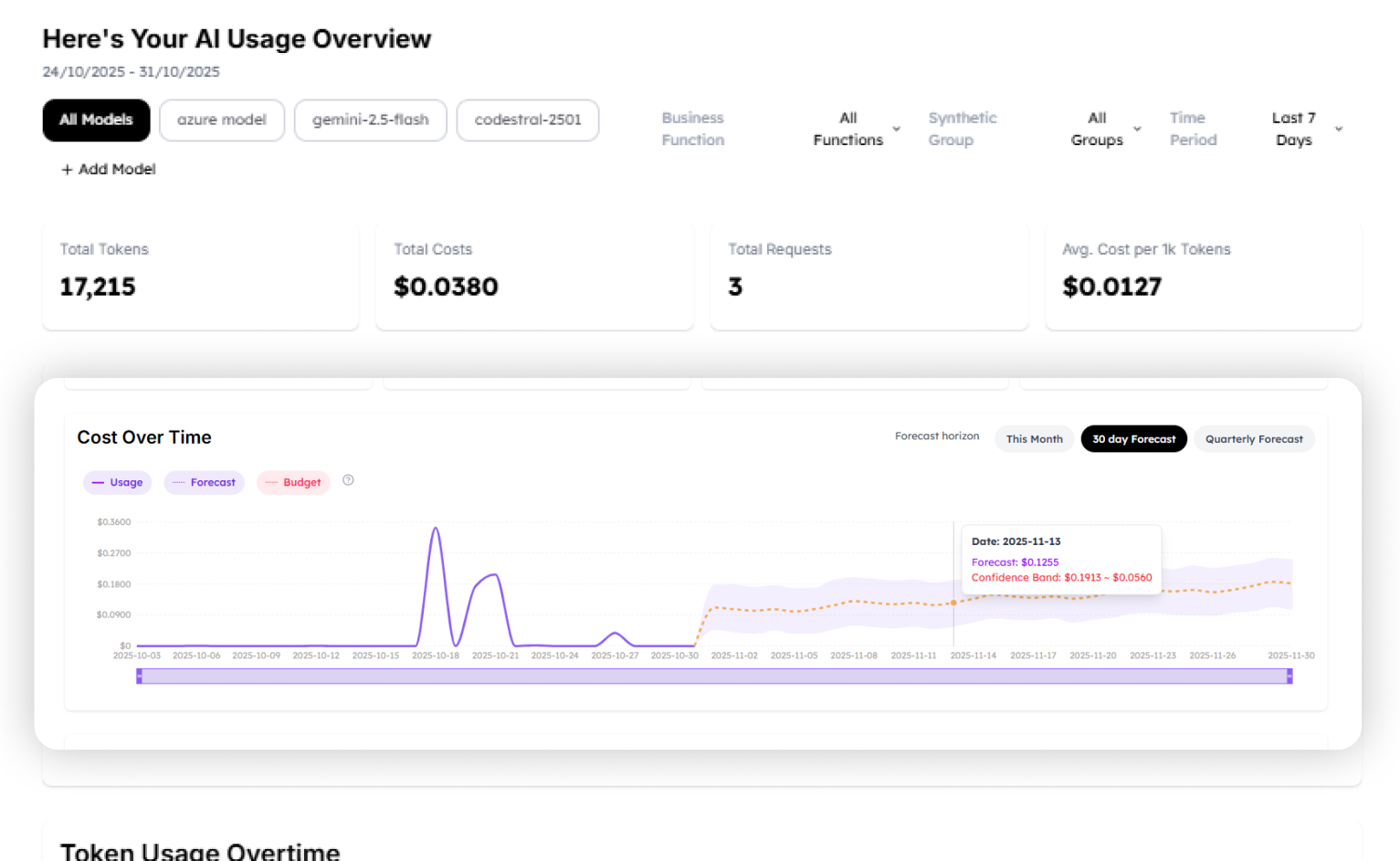Click the chevron beside All Groups
The height and width of the screenshot is (861, 1400).
(1137, 129)
